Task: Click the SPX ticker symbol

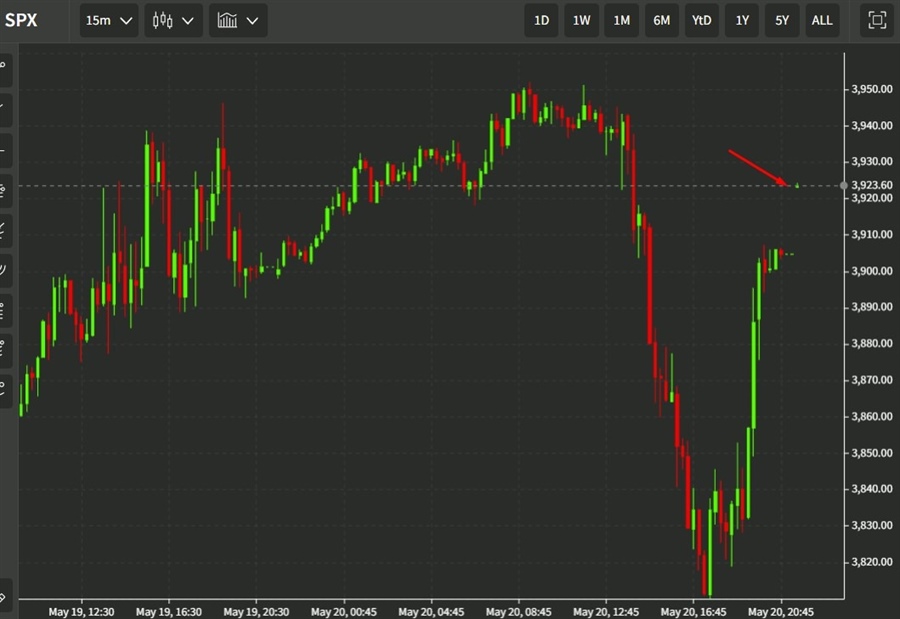Action: click(21, 21)
